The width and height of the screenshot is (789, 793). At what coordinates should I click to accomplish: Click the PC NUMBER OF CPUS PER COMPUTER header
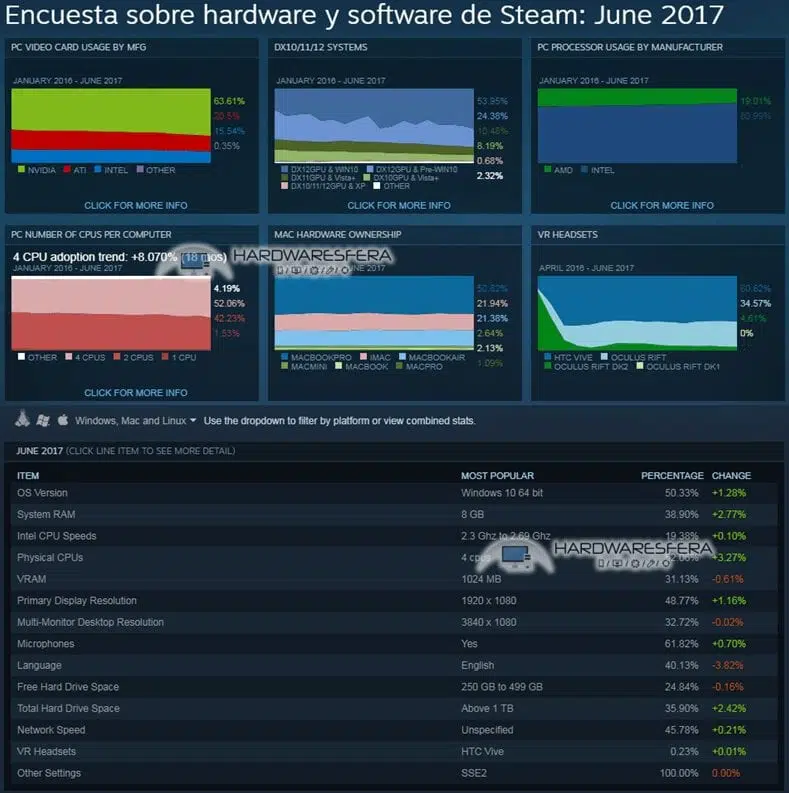pyautogui.click(x=91, y=235)
